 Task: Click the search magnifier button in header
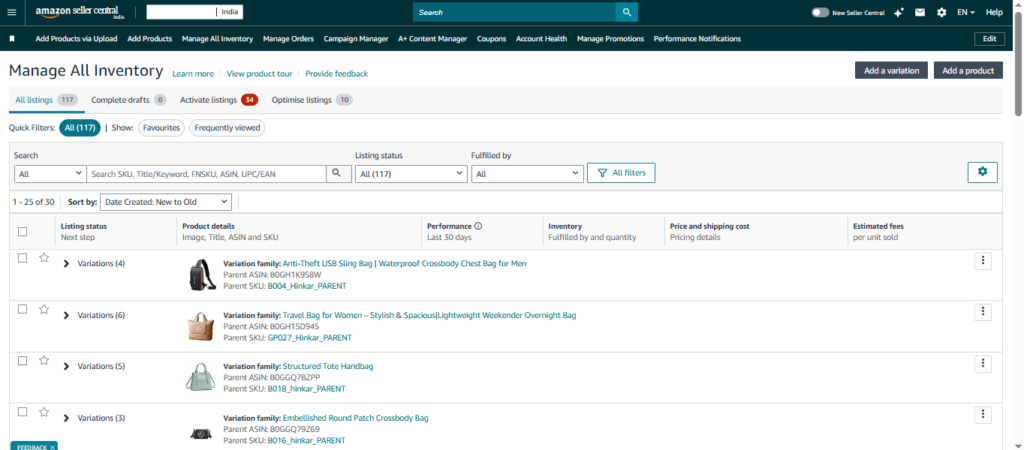point(626,12)
